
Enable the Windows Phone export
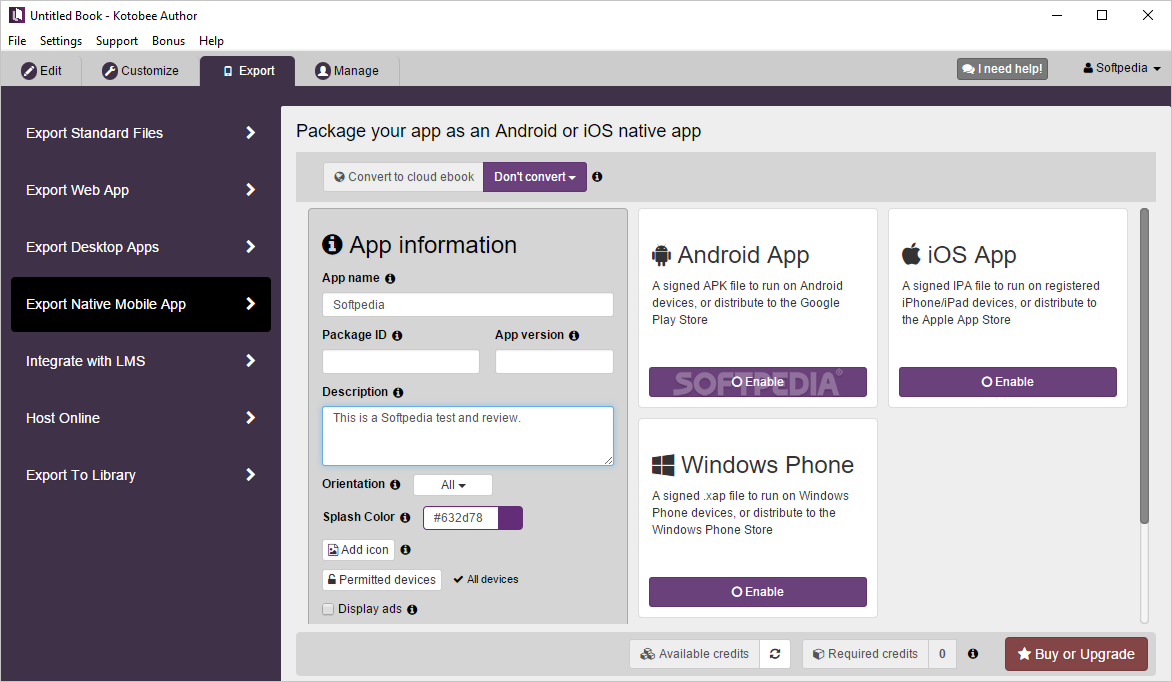tap(758, 592)
